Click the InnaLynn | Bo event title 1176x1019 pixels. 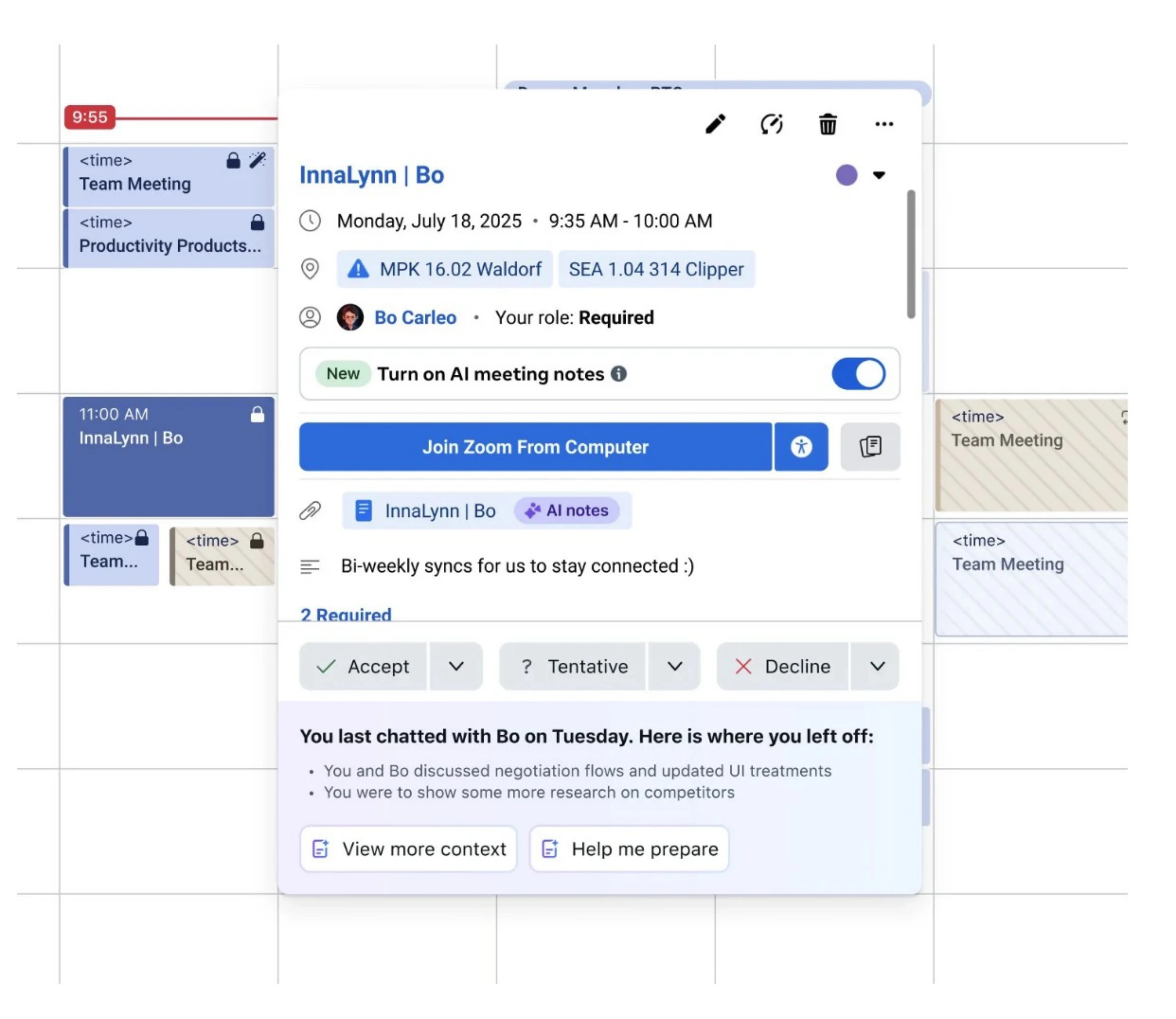(372, 175)
